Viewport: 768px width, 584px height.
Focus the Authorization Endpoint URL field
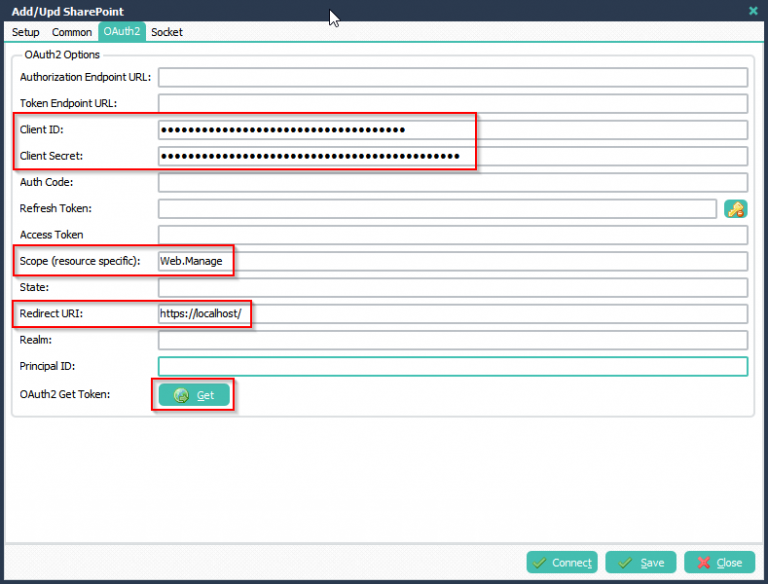[453, 77]
